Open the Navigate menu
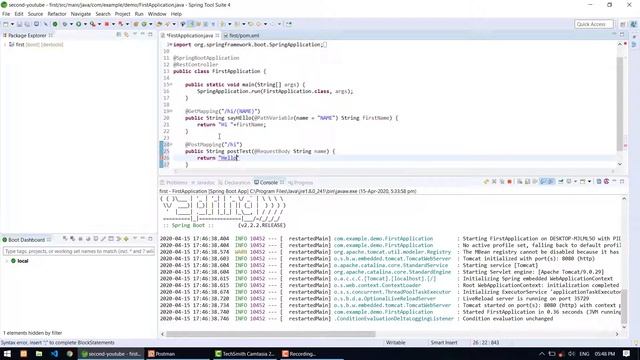 click(x=81, y=14)
